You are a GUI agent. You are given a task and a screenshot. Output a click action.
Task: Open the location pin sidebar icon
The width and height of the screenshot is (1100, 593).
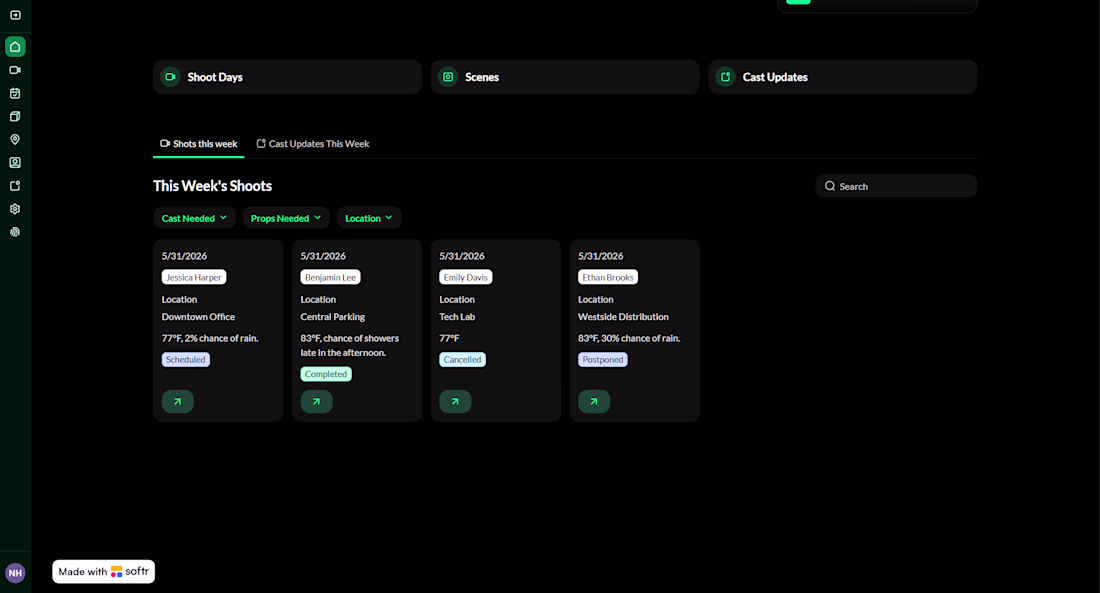pos(15,140)
